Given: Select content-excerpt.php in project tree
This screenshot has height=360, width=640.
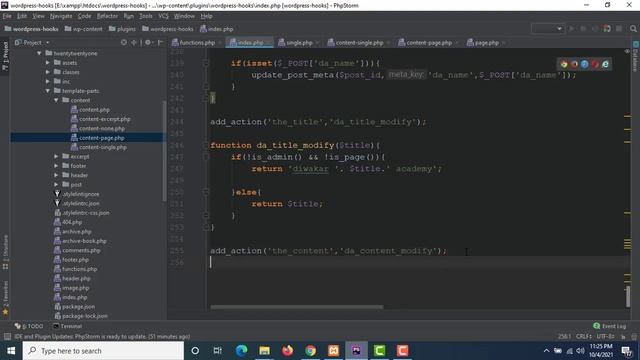Looking at the screenshot, I should pos(104,119).
